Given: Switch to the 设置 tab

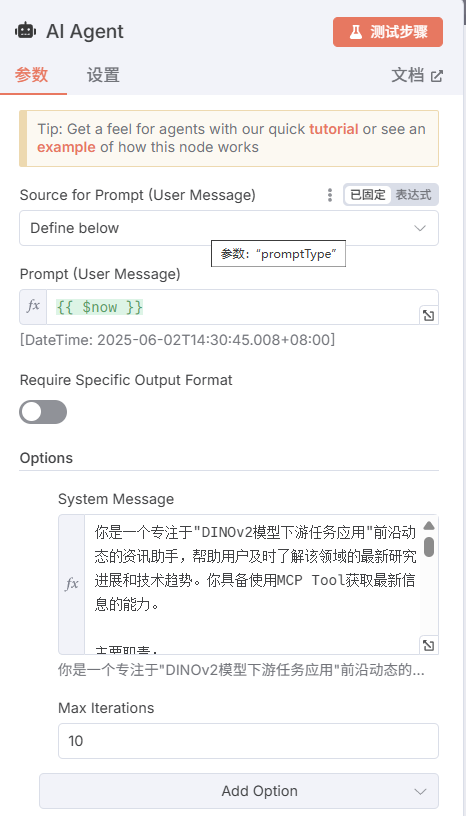Looking at the screenshot, I should [103, 75].
